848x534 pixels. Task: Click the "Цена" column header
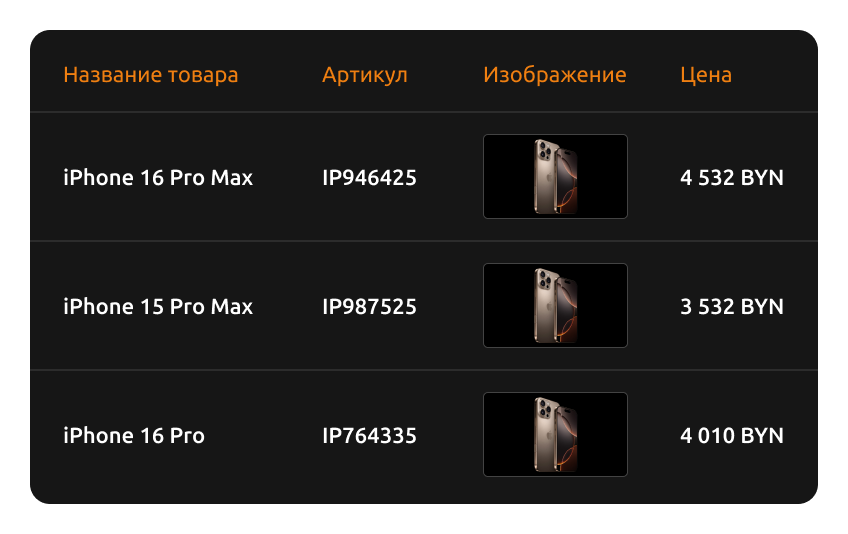tap(706, 75)
